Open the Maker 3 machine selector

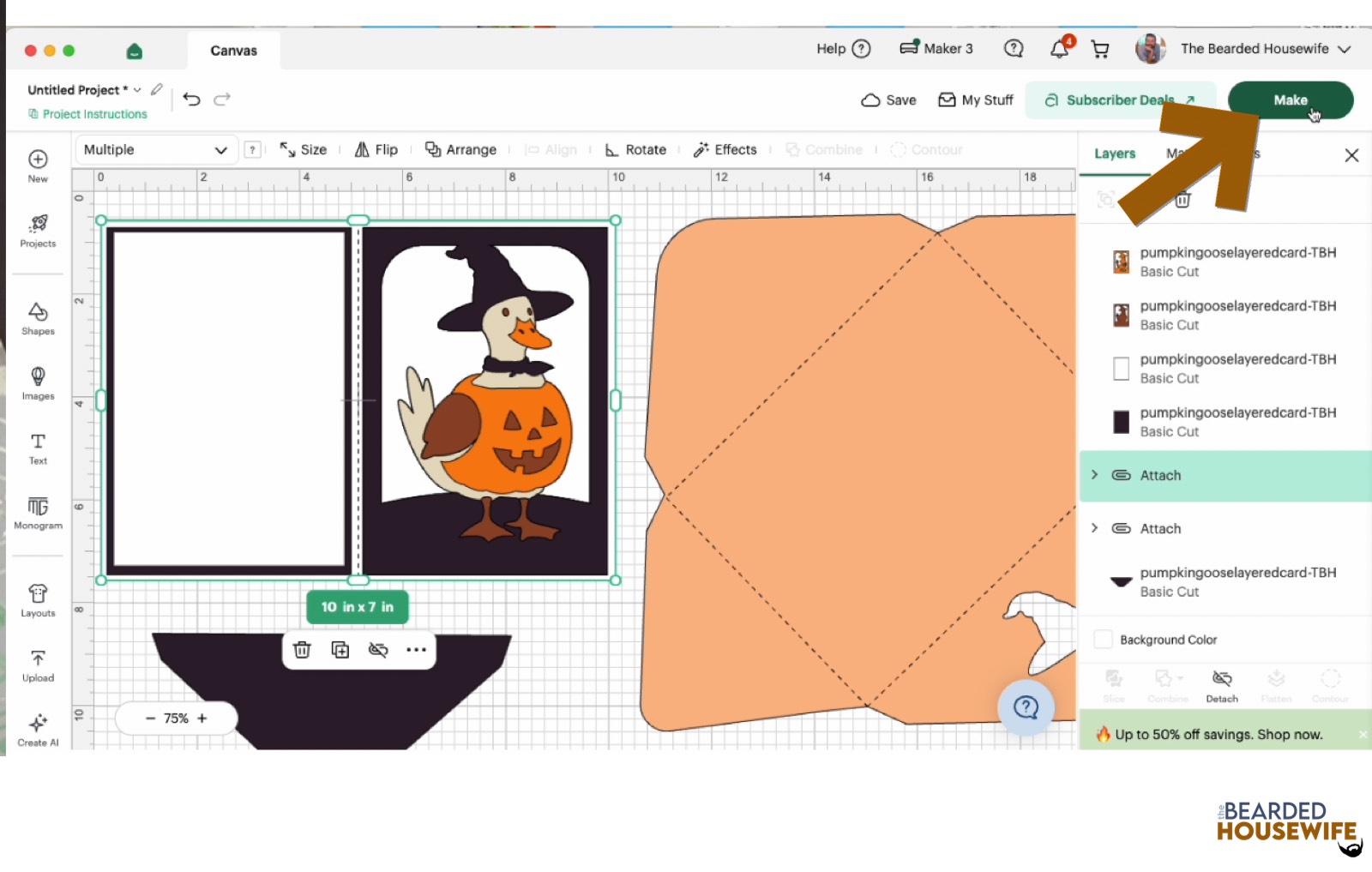click(936, 49)
